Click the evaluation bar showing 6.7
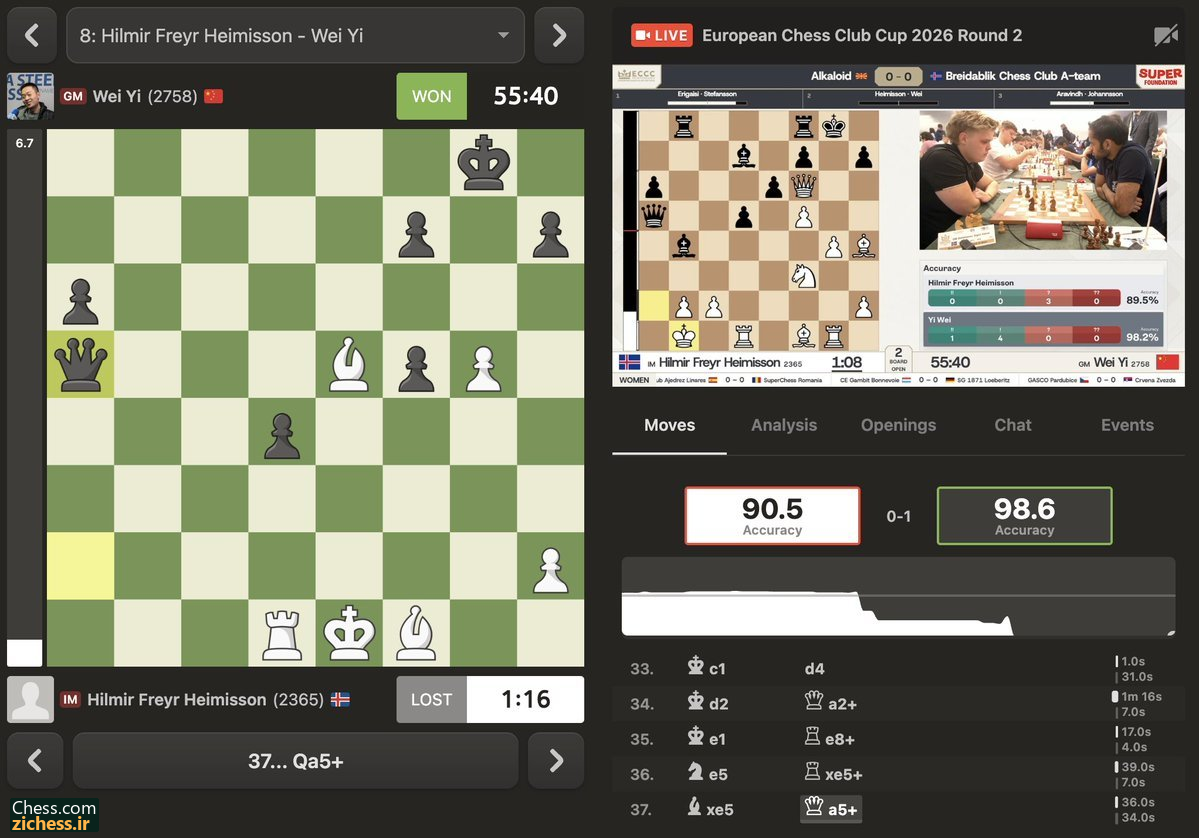The image size is (1199, 838). pos(24,398)
